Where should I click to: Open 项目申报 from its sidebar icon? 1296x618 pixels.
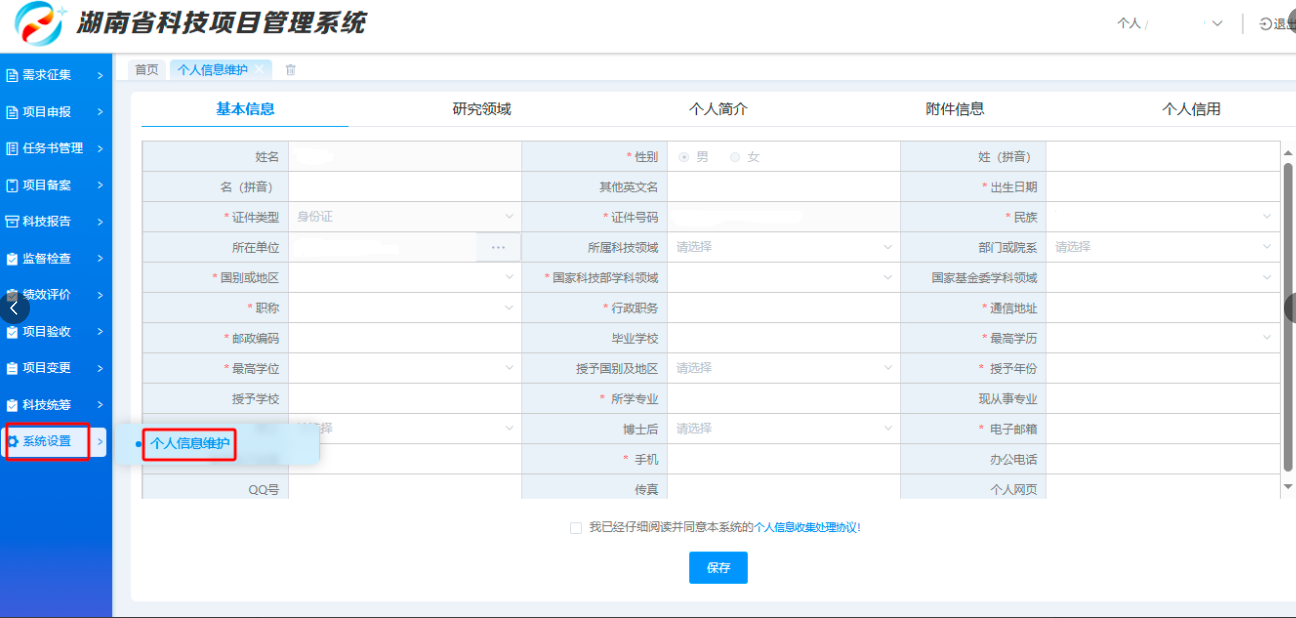pos(12,112)
